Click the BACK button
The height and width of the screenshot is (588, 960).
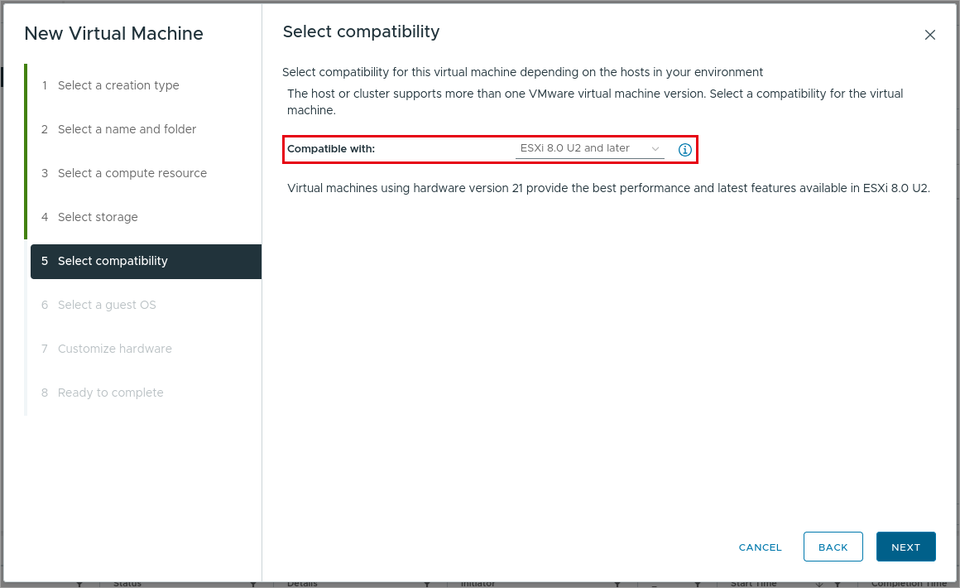[x=833, y=547]
